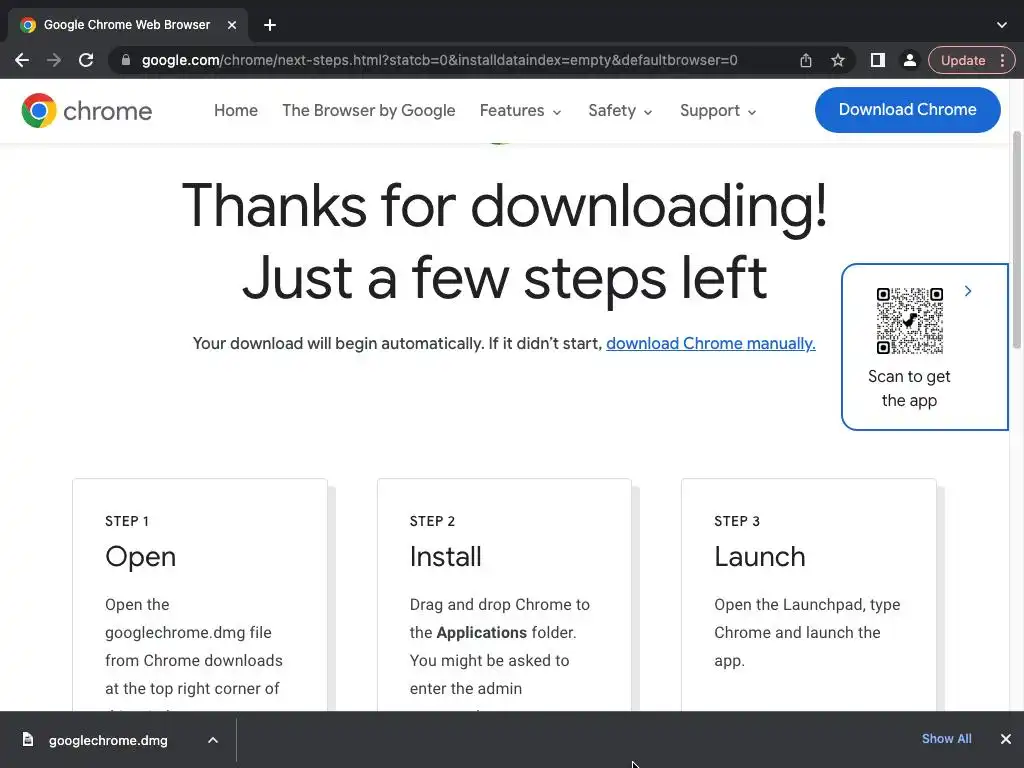
Task: Bookmark this page with the star icon
Action: pyautogui.click(x=838, y=60)
